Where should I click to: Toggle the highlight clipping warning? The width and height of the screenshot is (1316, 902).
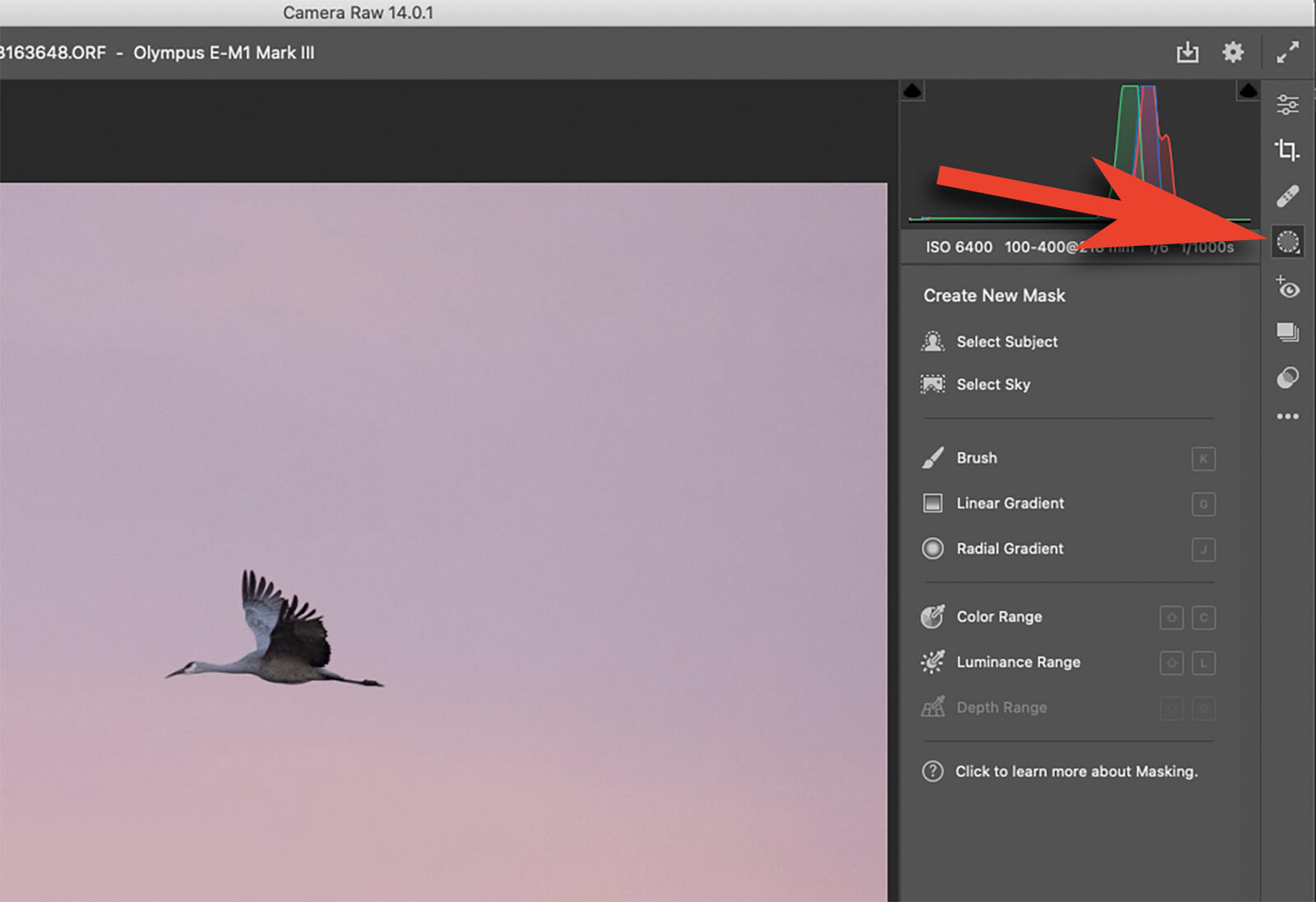1248,90
